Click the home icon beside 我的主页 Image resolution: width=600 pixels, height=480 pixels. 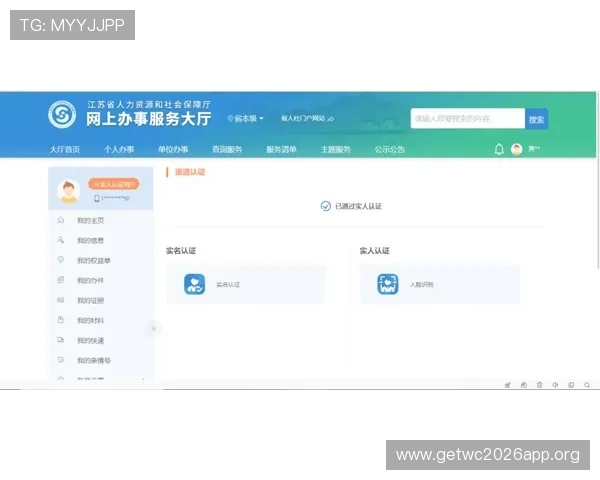(60, 220)
